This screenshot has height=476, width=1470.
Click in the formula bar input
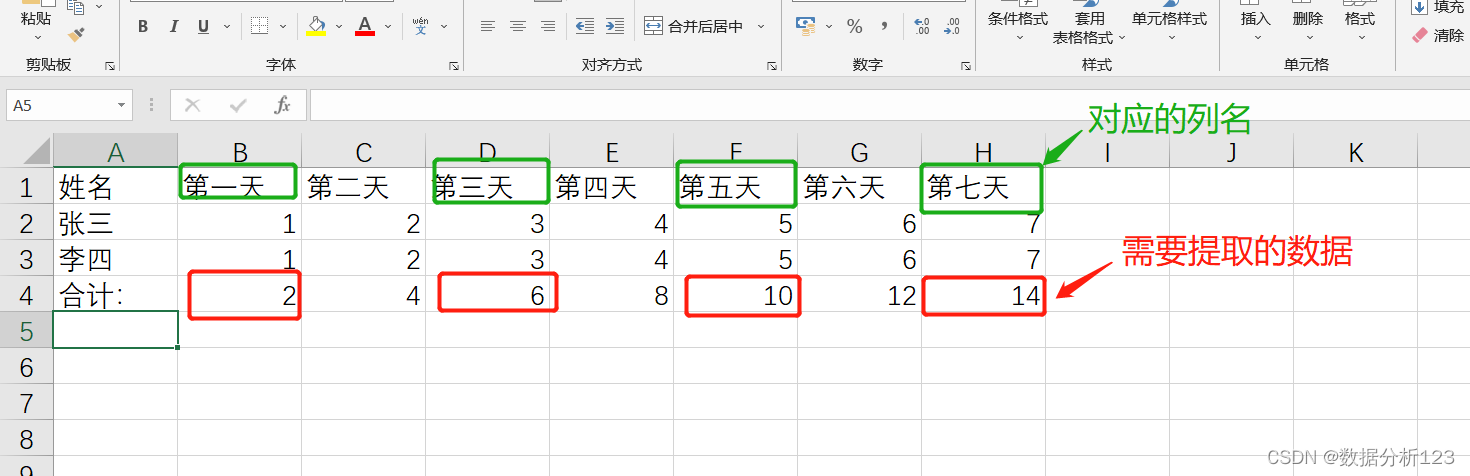click(888, 105)
